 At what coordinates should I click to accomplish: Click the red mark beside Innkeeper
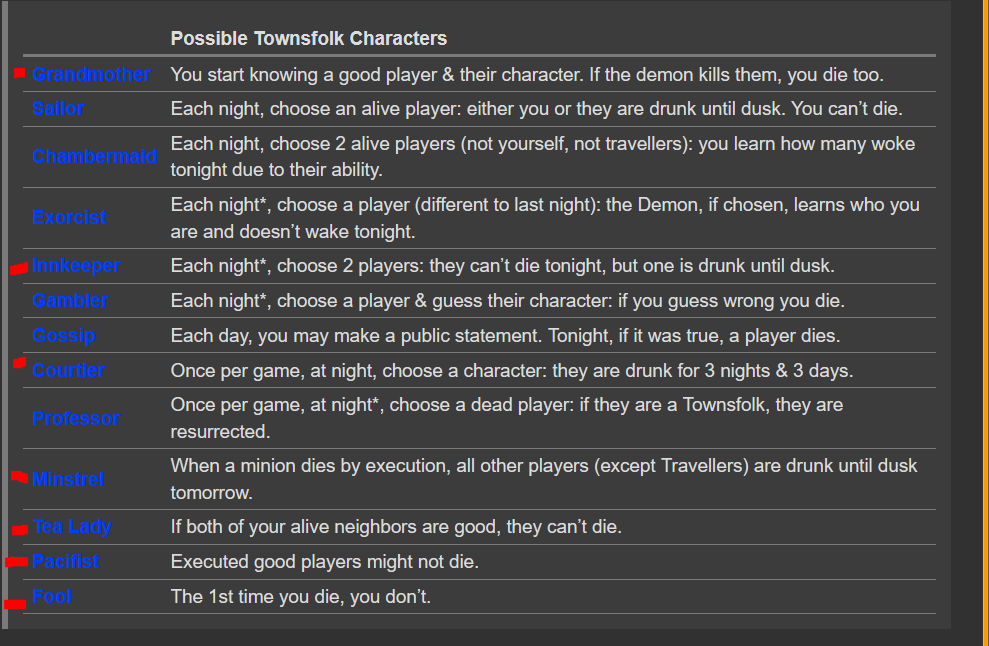point(19,269)
